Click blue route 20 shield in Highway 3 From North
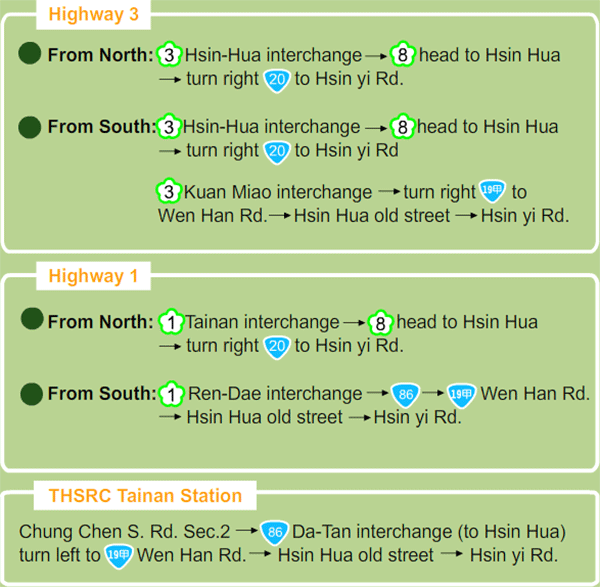This screenshot has height=587, width=600. tap(277, 81)
